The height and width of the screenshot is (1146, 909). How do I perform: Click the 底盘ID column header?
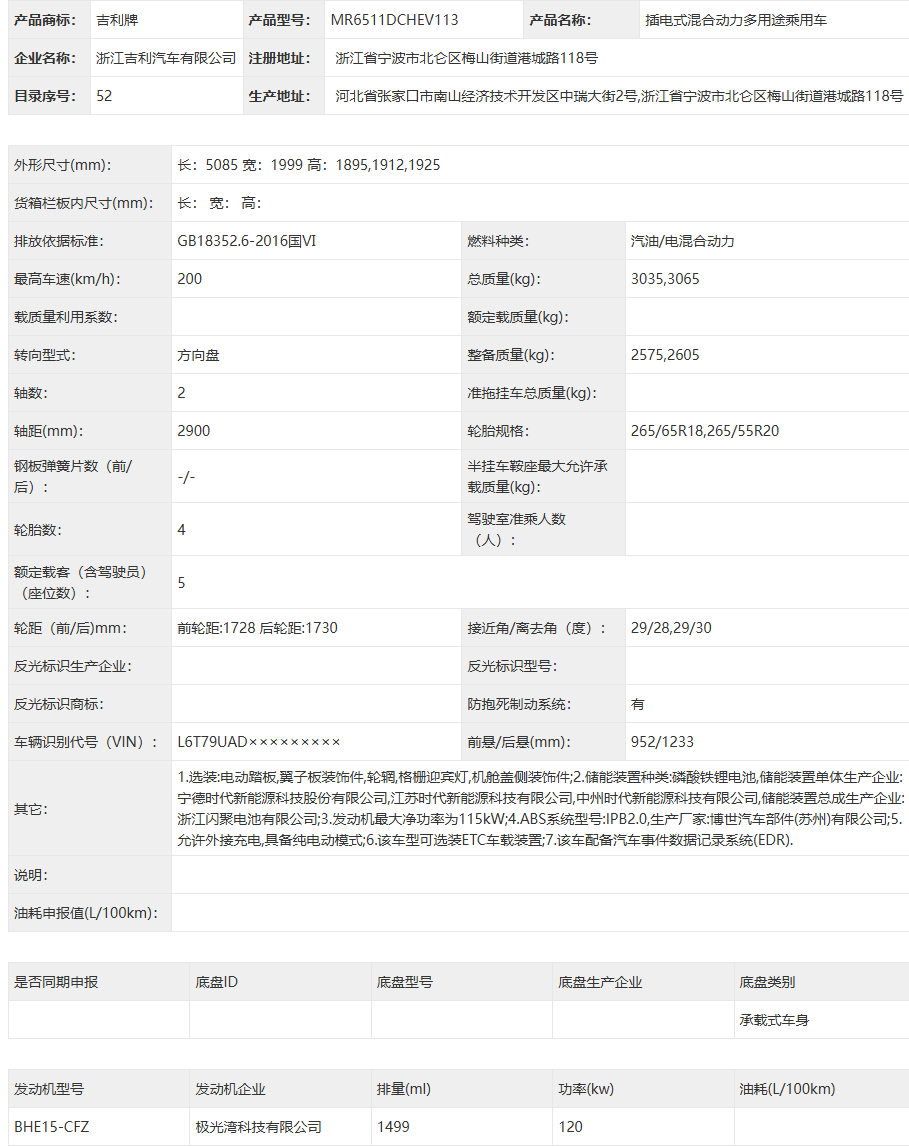point(216,982)
